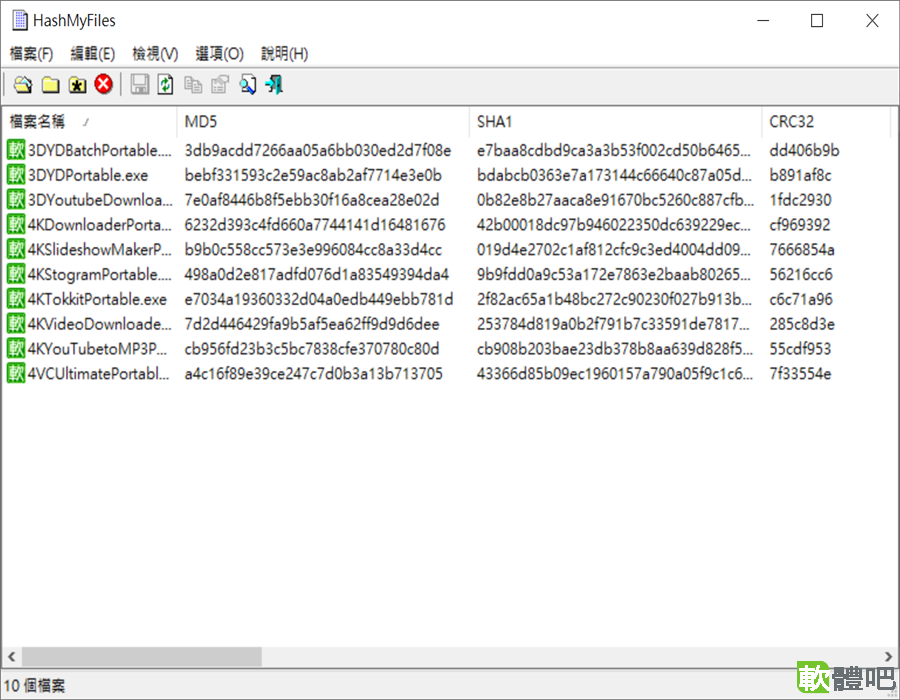Click CRC32 value 7666854a
Viewport: 900px width, 700px height.
[802, 250]
